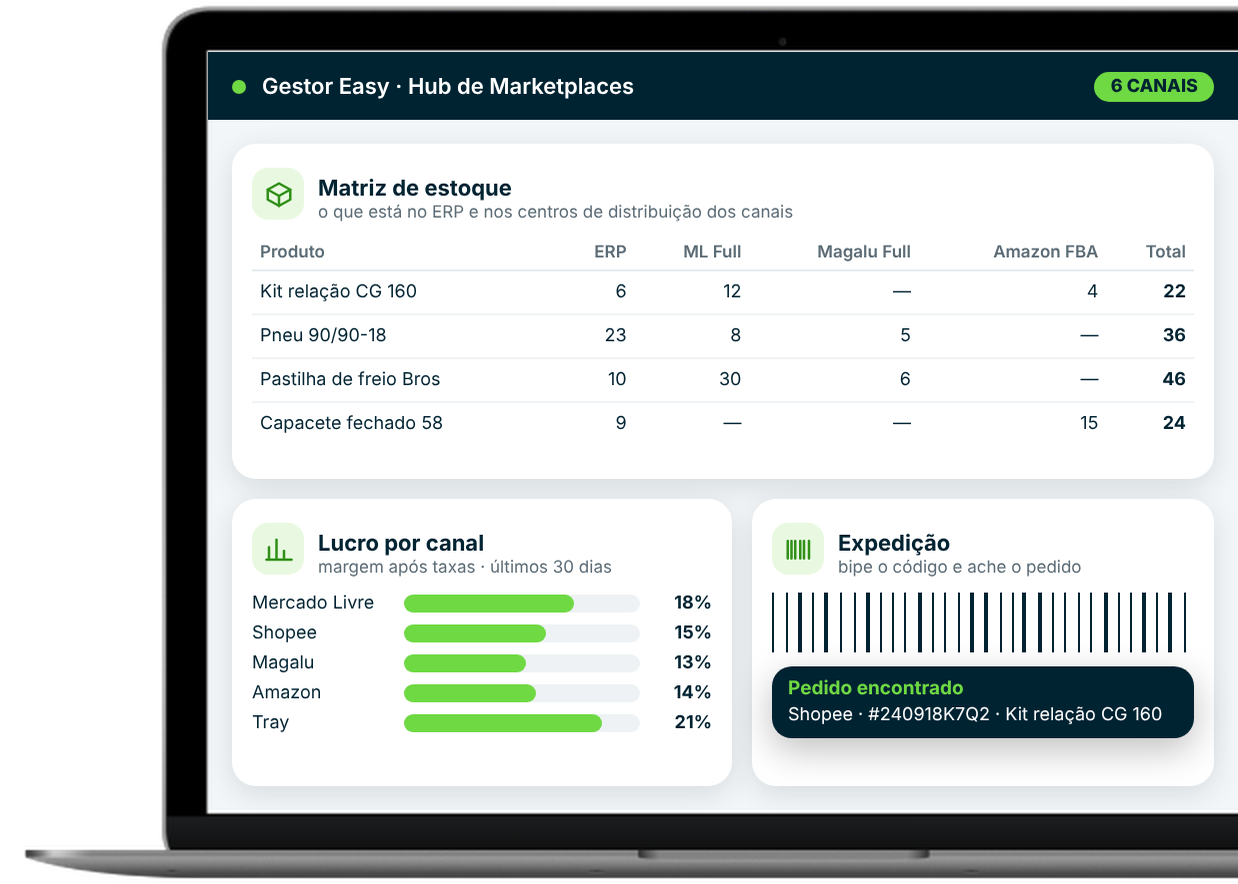
Task: Click the Lucro por canal heading
Action: [x=401, y=544]
